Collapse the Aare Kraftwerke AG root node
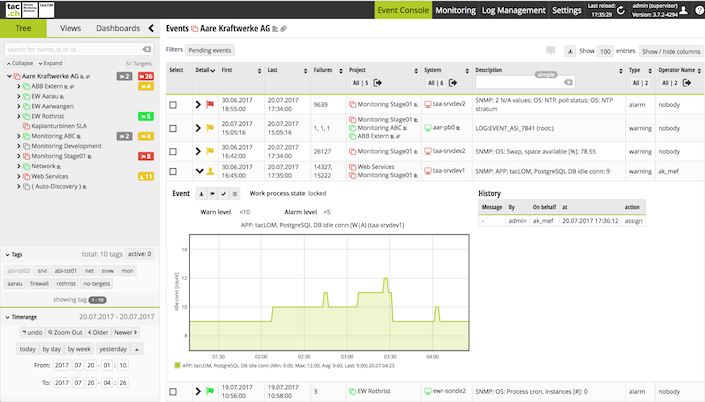This screenshot has width=705, height=402. [9, 76]
